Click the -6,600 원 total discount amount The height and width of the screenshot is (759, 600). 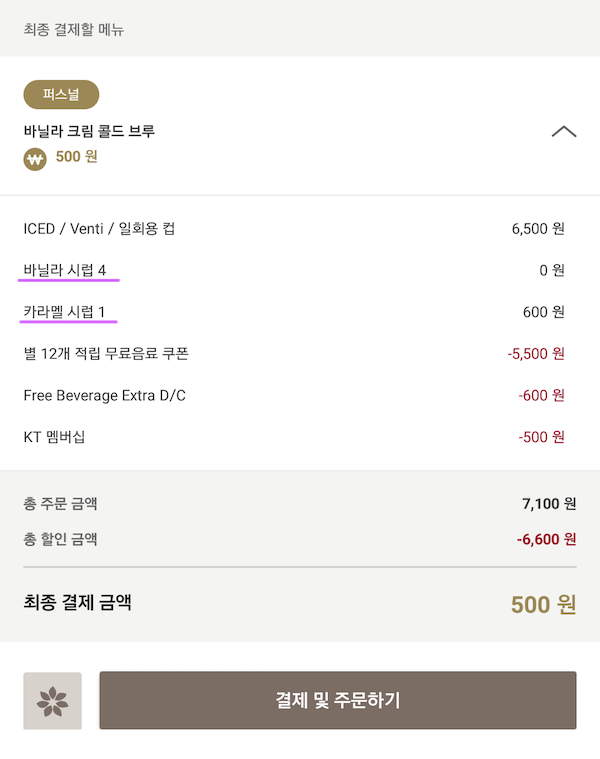point(546,539)
